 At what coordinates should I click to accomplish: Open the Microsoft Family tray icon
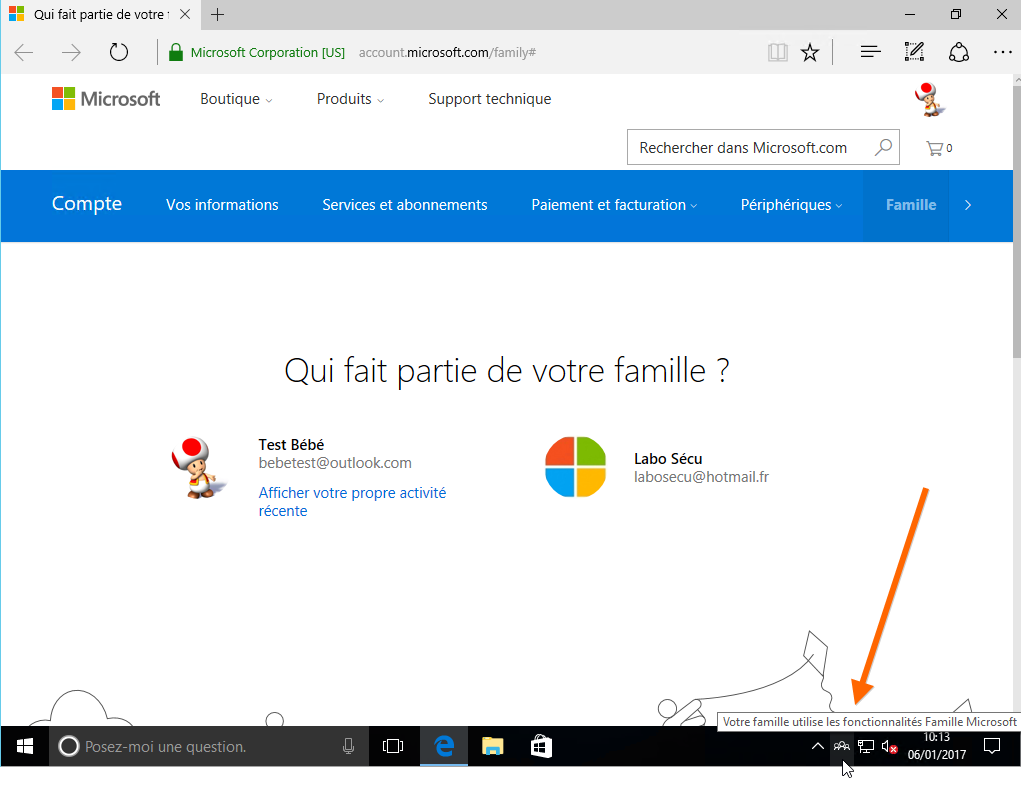[x=842, y=746]
